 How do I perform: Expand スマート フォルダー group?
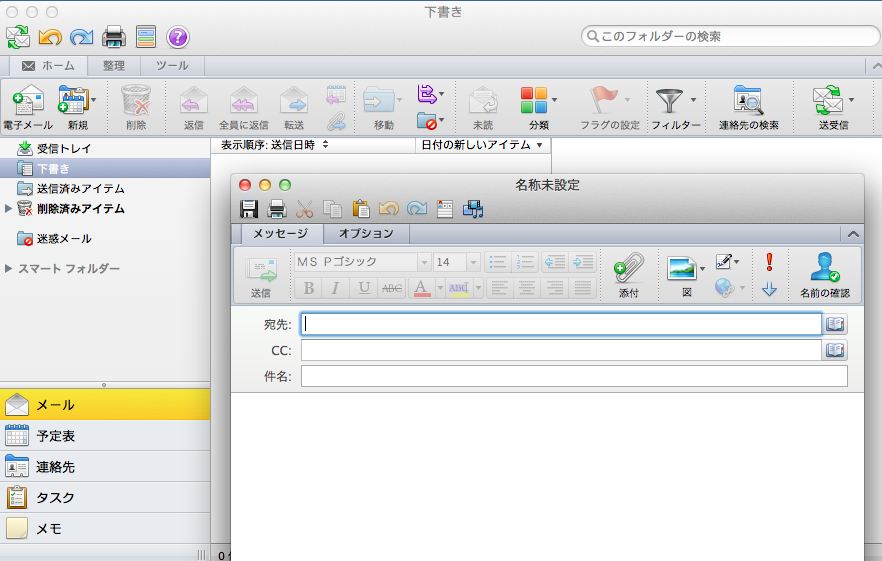tap(8, 268)
